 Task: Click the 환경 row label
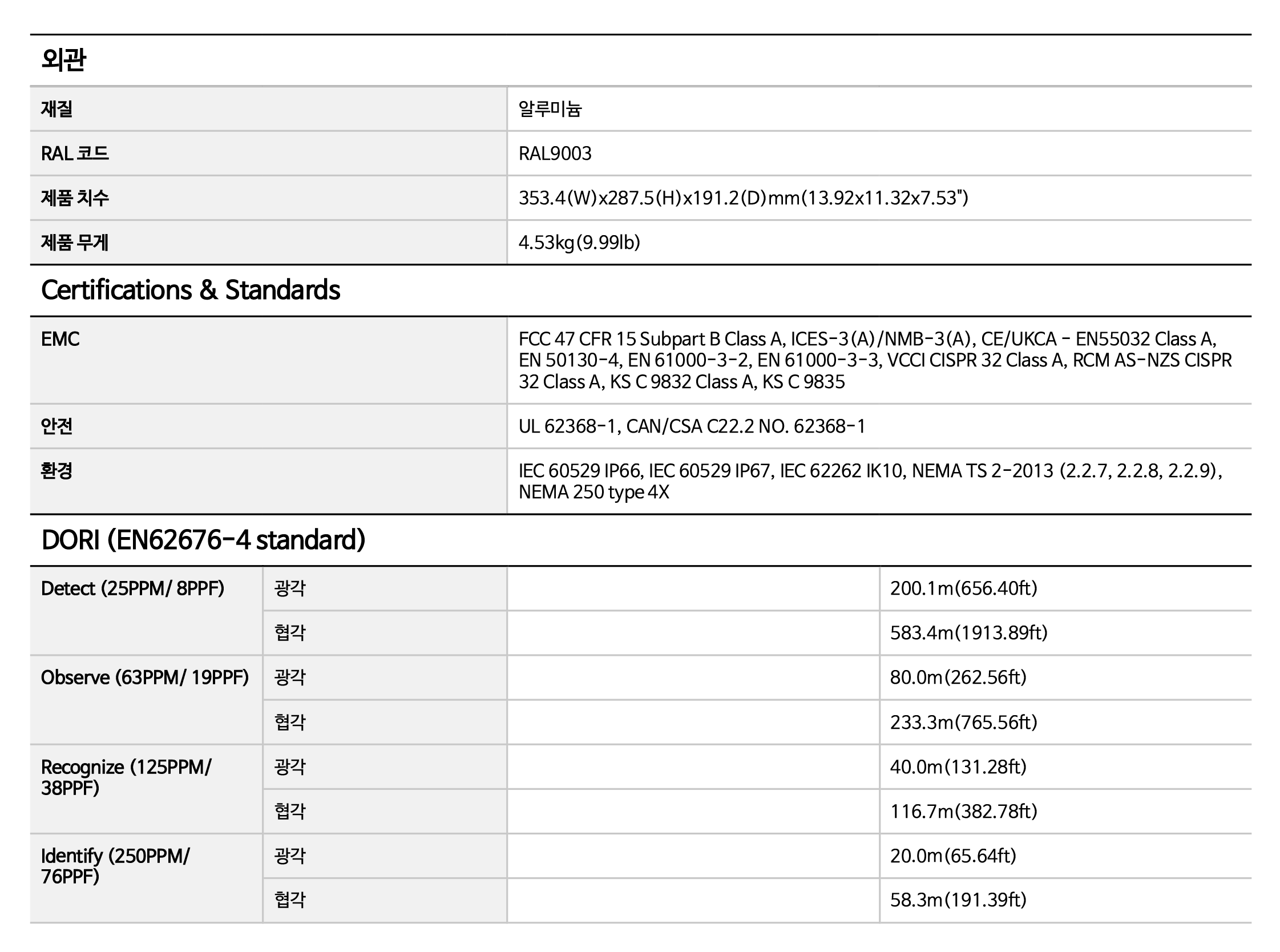(56, 471)
